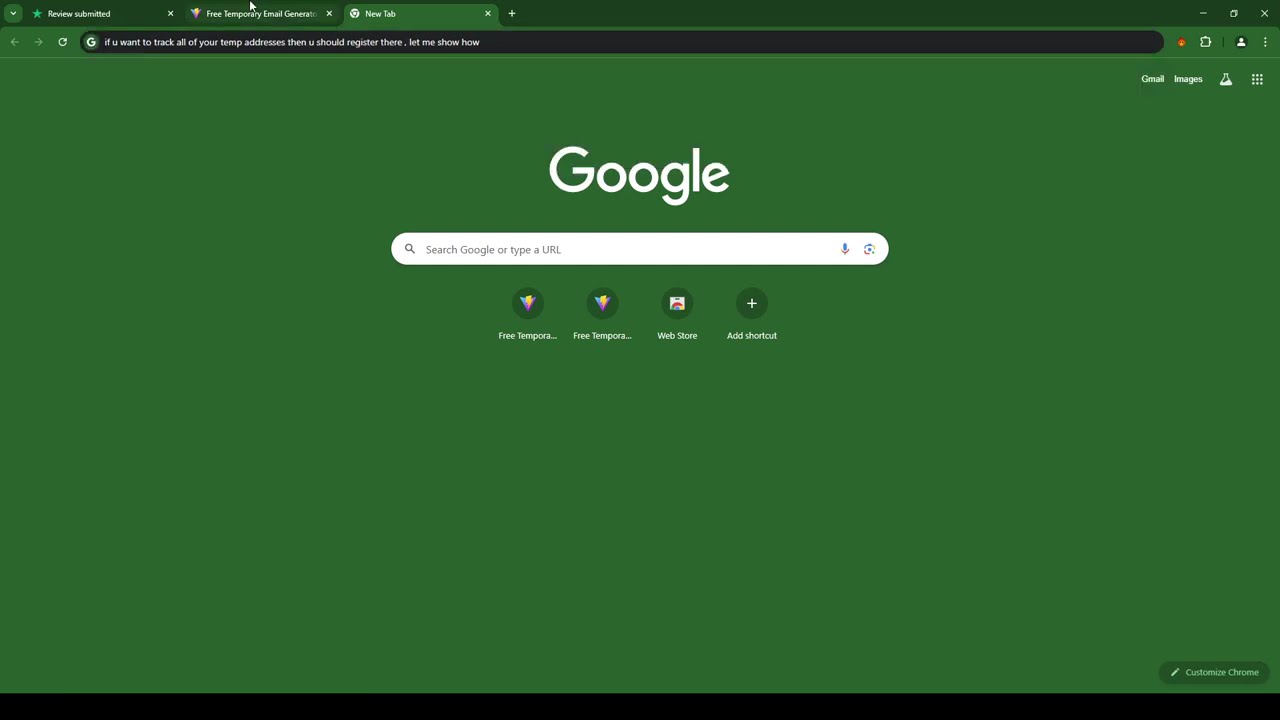Select the New Tab tab

[421, 14]
